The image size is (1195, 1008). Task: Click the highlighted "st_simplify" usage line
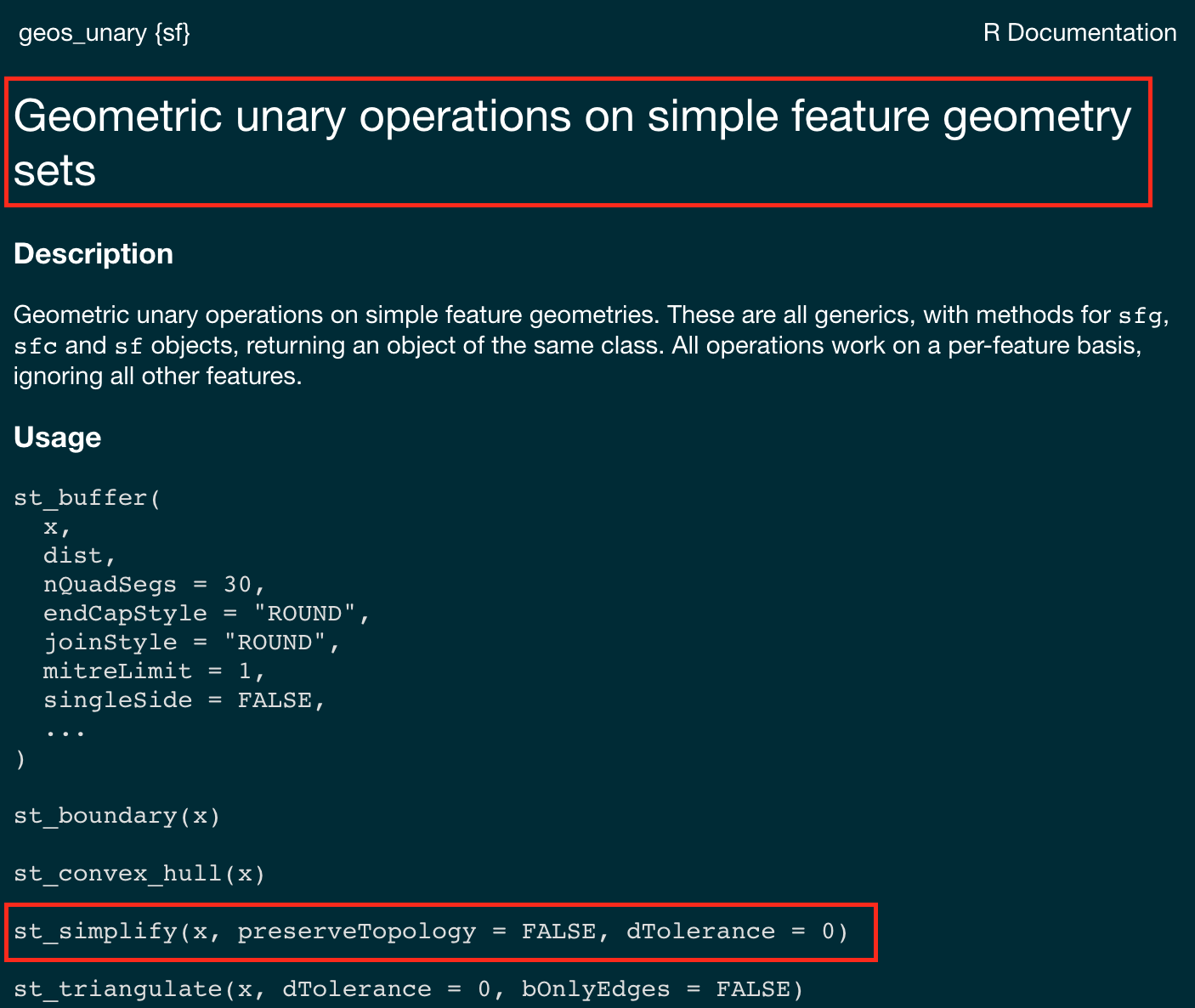(431, 932)
